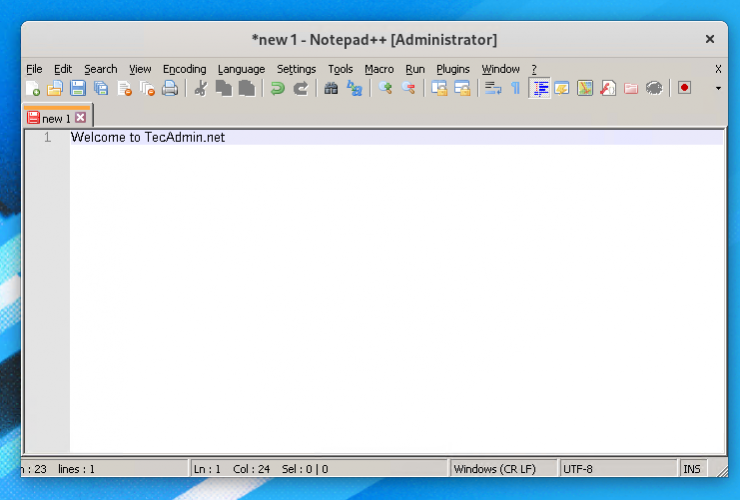The width and height of the screenshot is (740, 500).
Task: Close the "new 1" tab with its X button
Action: (81, 118)
